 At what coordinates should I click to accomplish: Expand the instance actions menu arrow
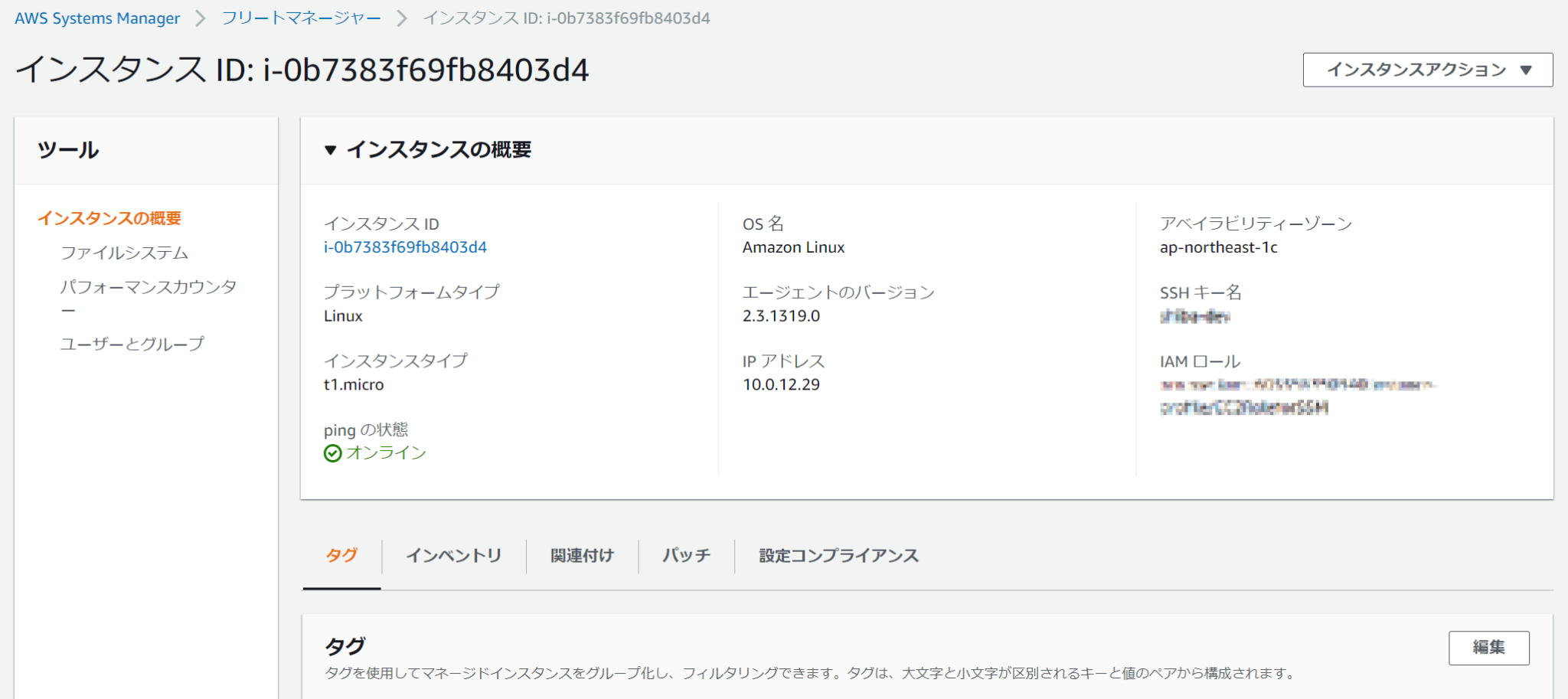pyautogui.click(x=1527, y=69)
